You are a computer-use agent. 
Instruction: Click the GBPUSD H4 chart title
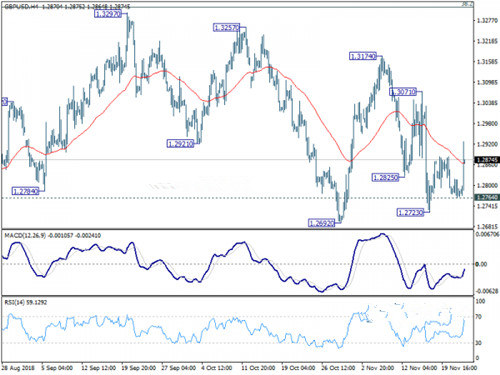click(x=21, y=6)
